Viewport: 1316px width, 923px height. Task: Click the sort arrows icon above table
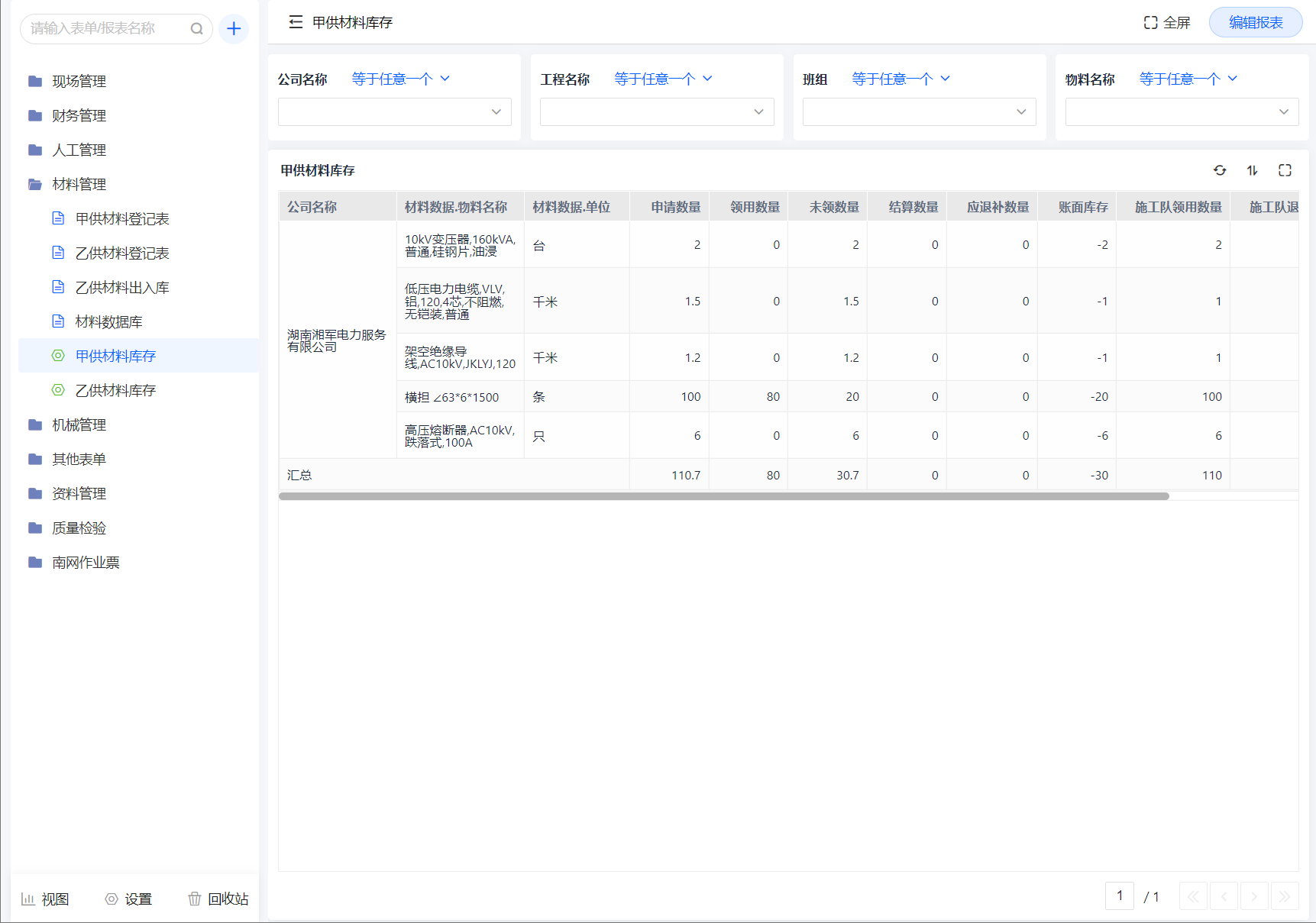click(x=1252, y=170)
